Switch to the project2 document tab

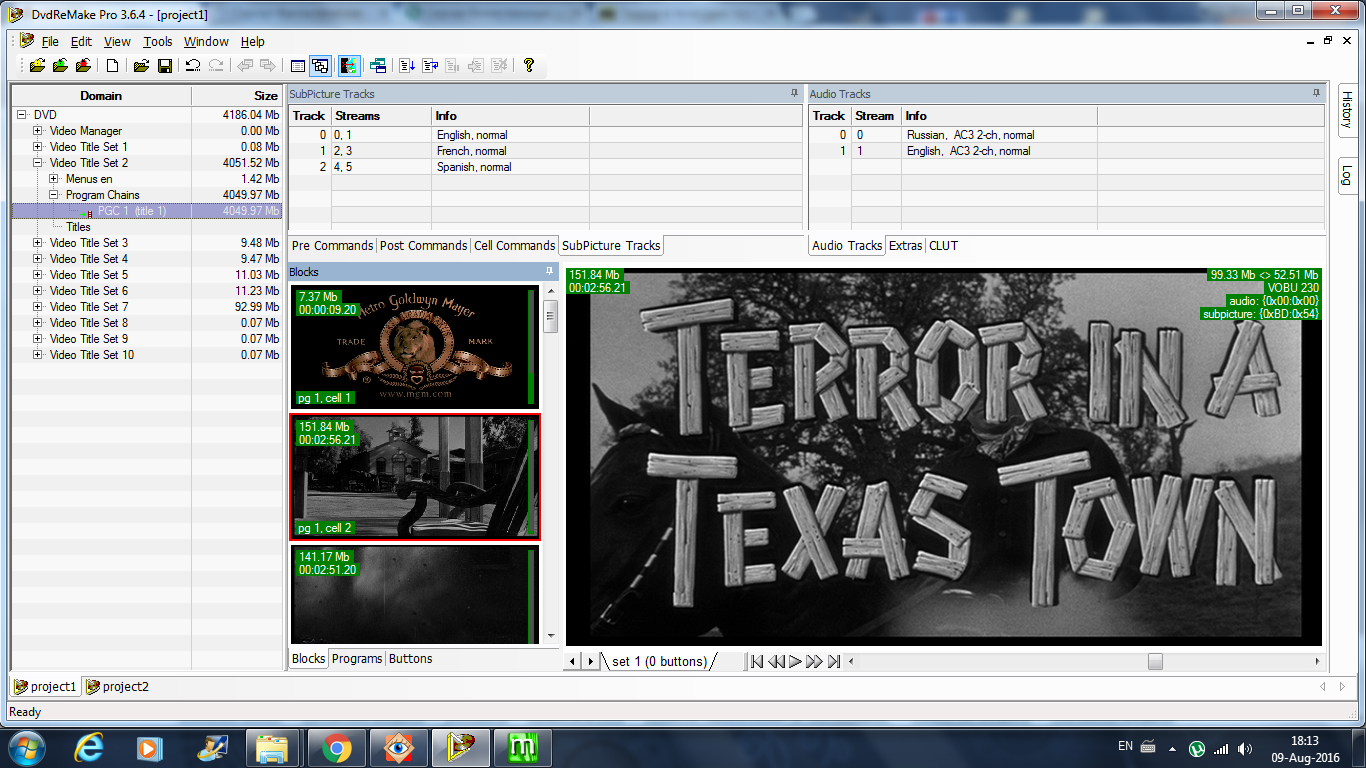tap(117, 687)
